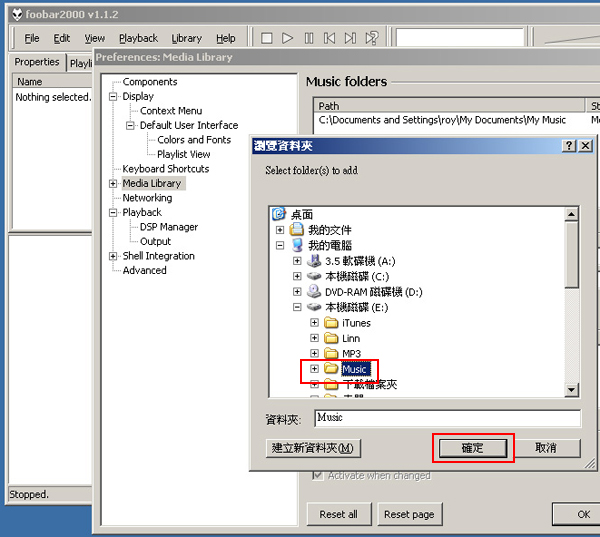Click the iTunes folder icon
Viewport: 600px width, 537px height.
click(x=331, y=323)
